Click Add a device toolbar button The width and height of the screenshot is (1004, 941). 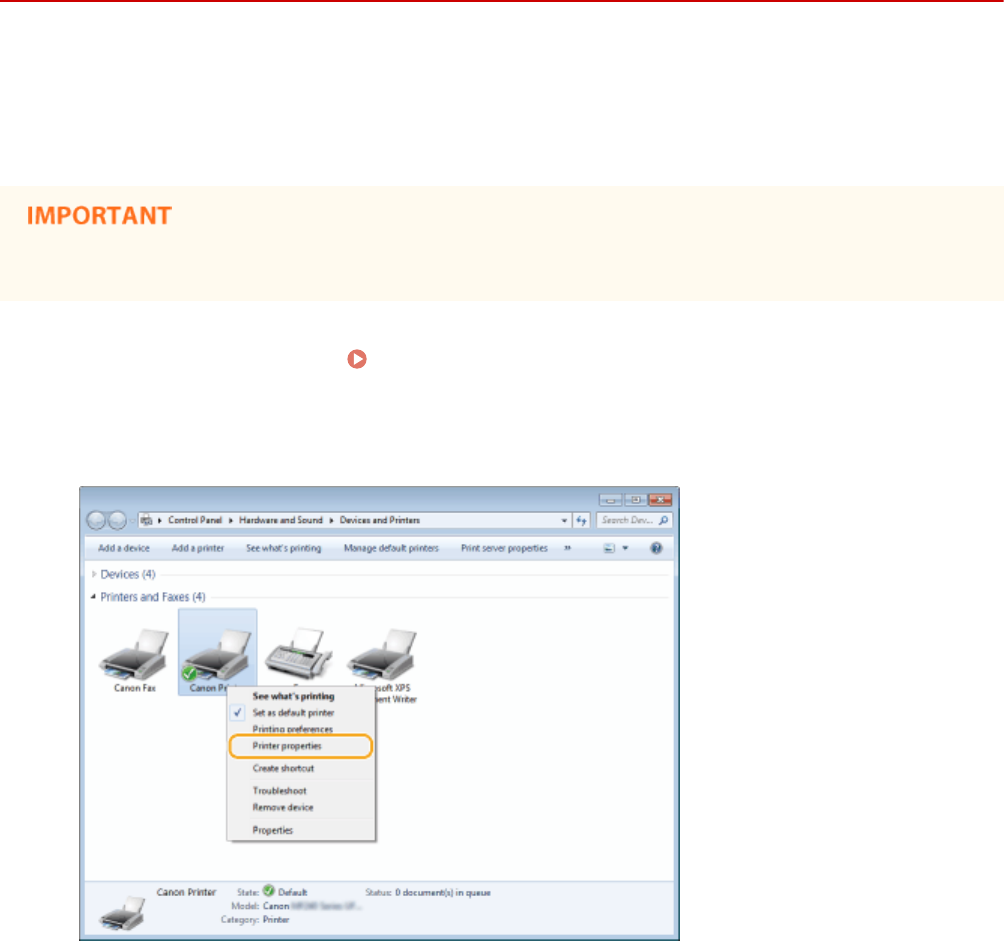124,548
